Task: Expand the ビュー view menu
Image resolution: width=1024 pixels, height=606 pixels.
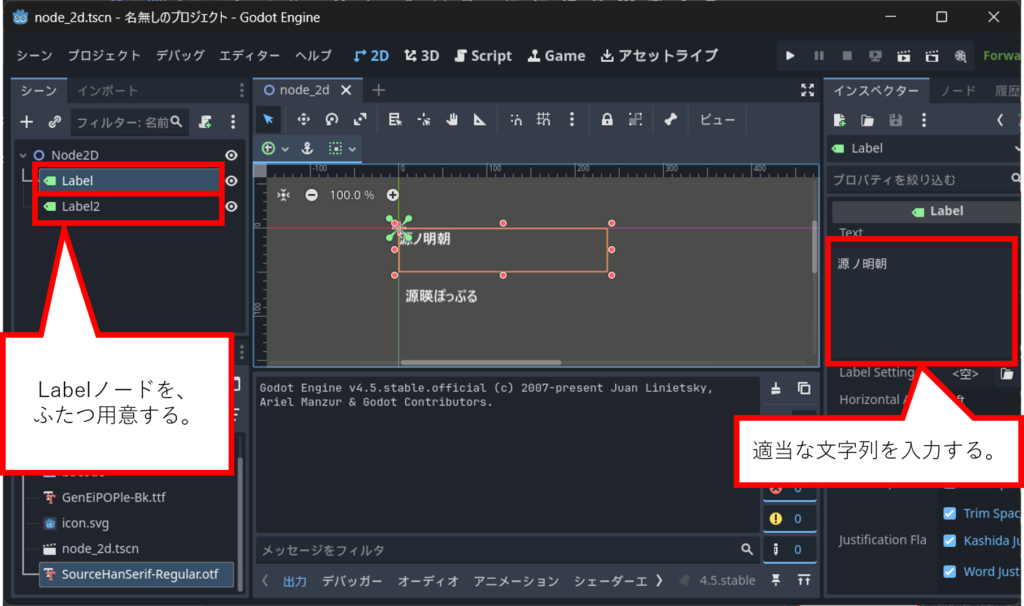Action: 717,119
